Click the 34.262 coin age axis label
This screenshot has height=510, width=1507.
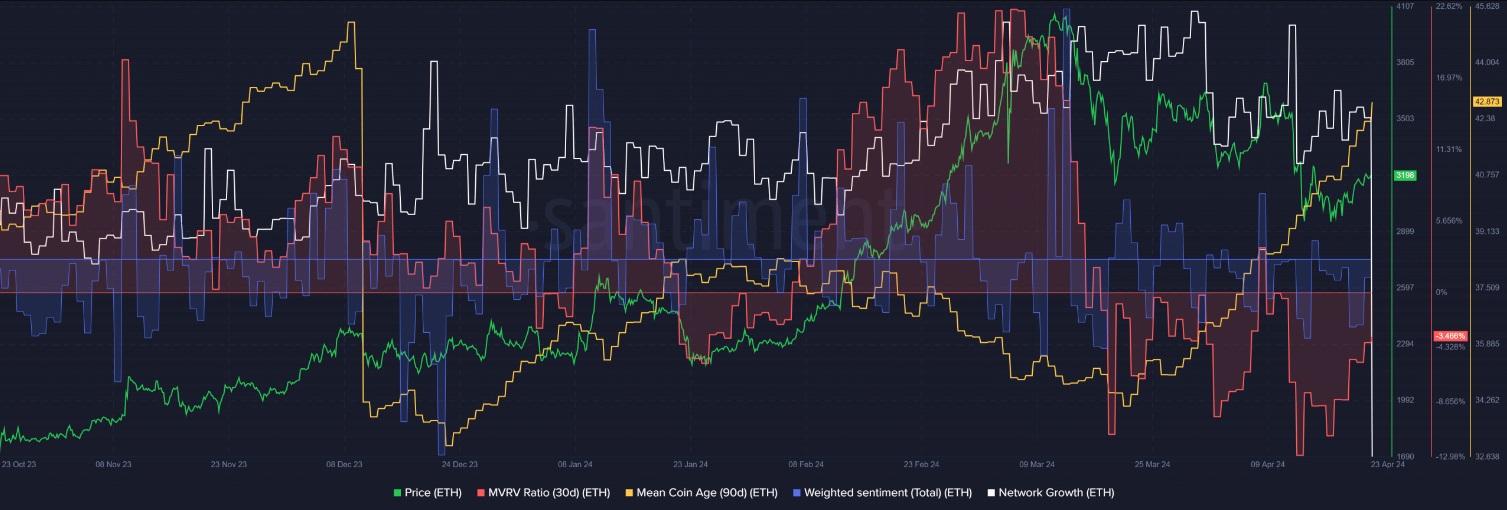click(x=1487, y=400)
